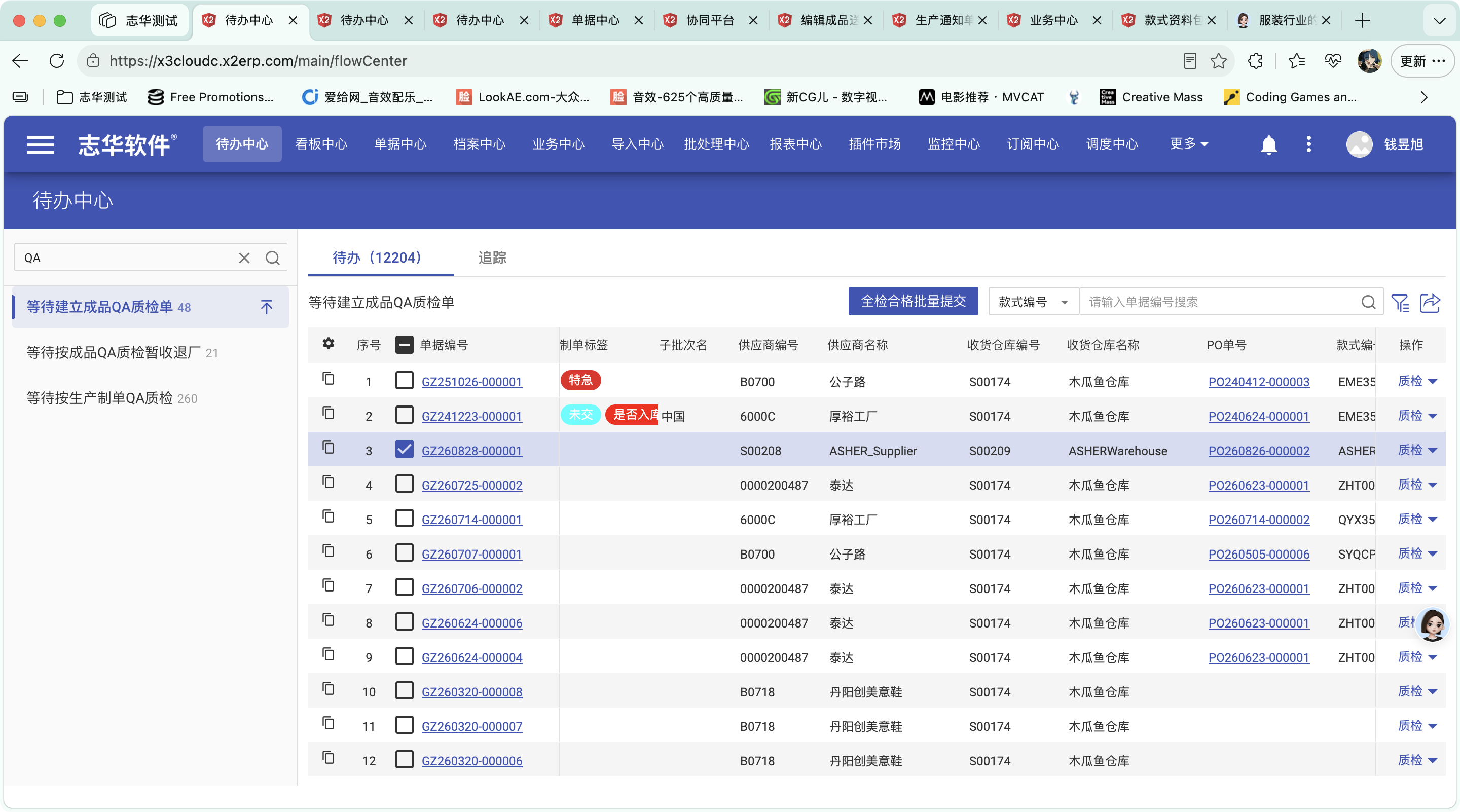
Task: Click the search magnifier in document search box
Action: point(1368,302)
